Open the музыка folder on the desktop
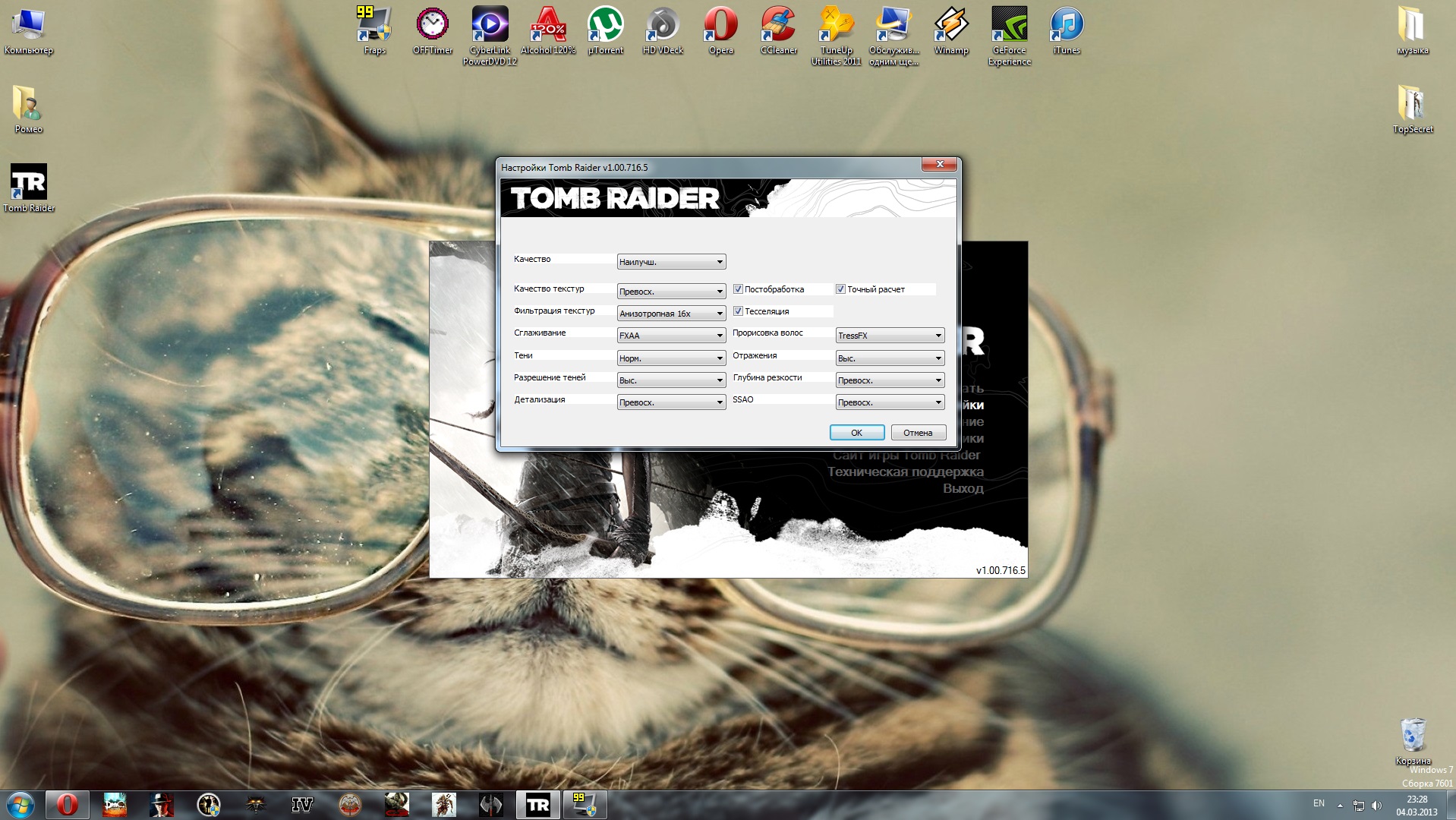The image size is (1456, 820). 1413,31
